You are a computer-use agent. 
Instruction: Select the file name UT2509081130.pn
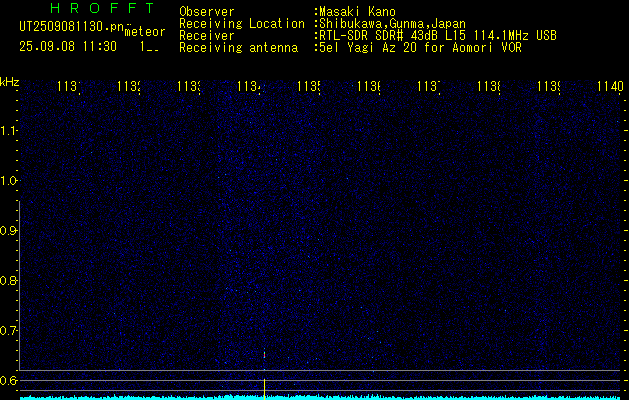(71, 27)
